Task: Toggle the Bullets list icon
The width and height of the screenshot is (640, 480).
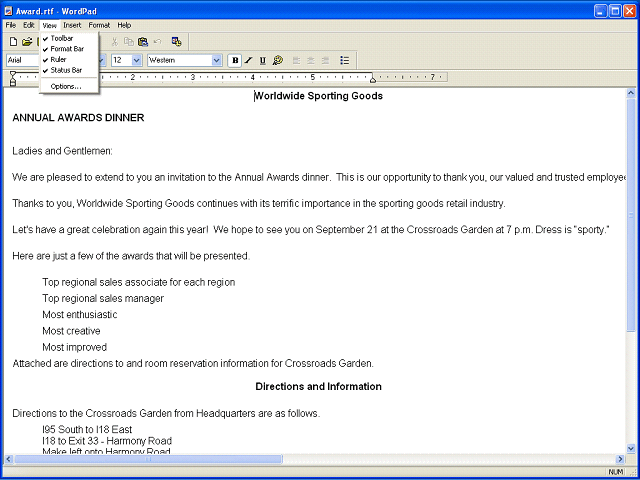Action: pyautogui.click(x=344, y=60)
